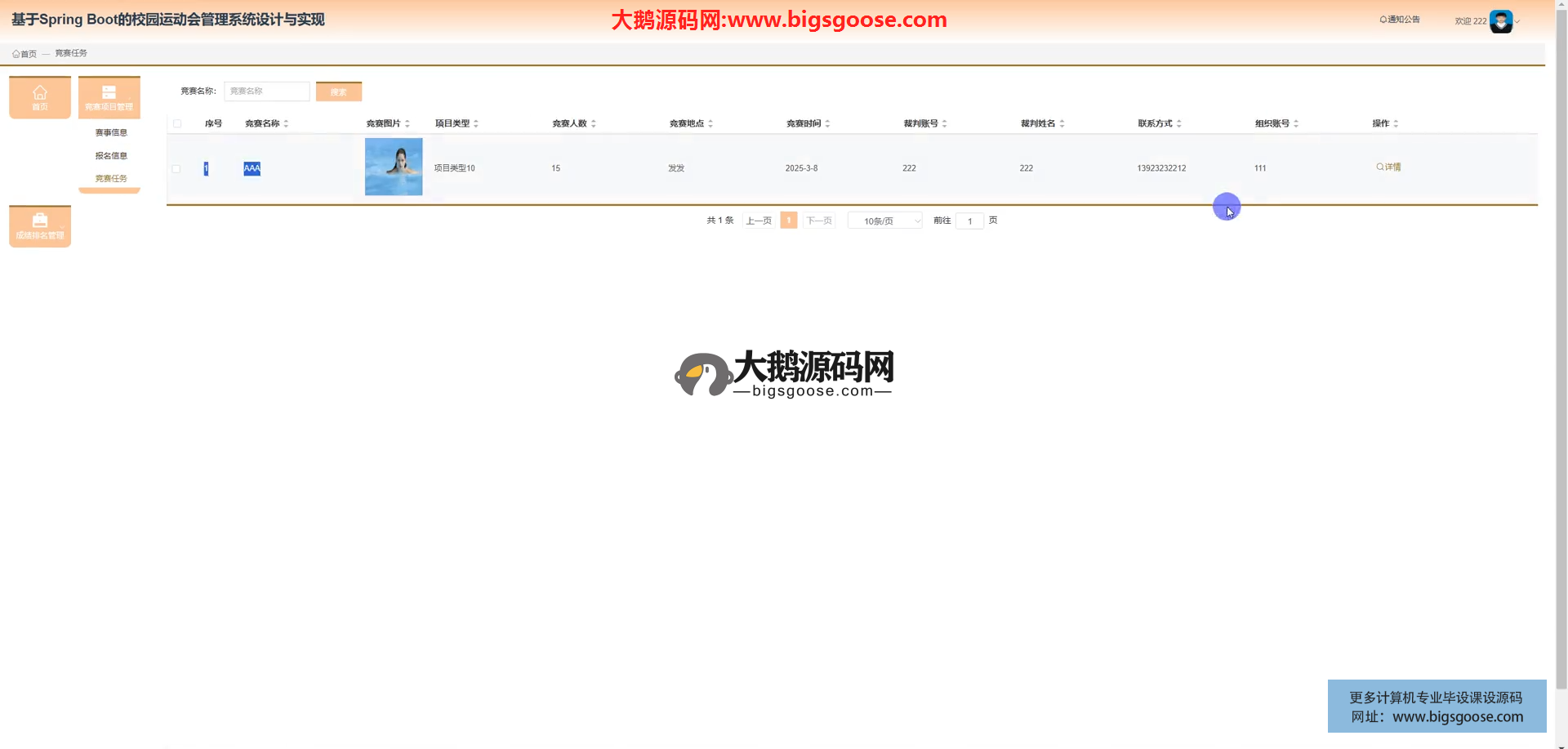Viewport: 1568px width, 749px height.
Task: Click the swimmer competition thumbnail image
Action: coord(394,167)
